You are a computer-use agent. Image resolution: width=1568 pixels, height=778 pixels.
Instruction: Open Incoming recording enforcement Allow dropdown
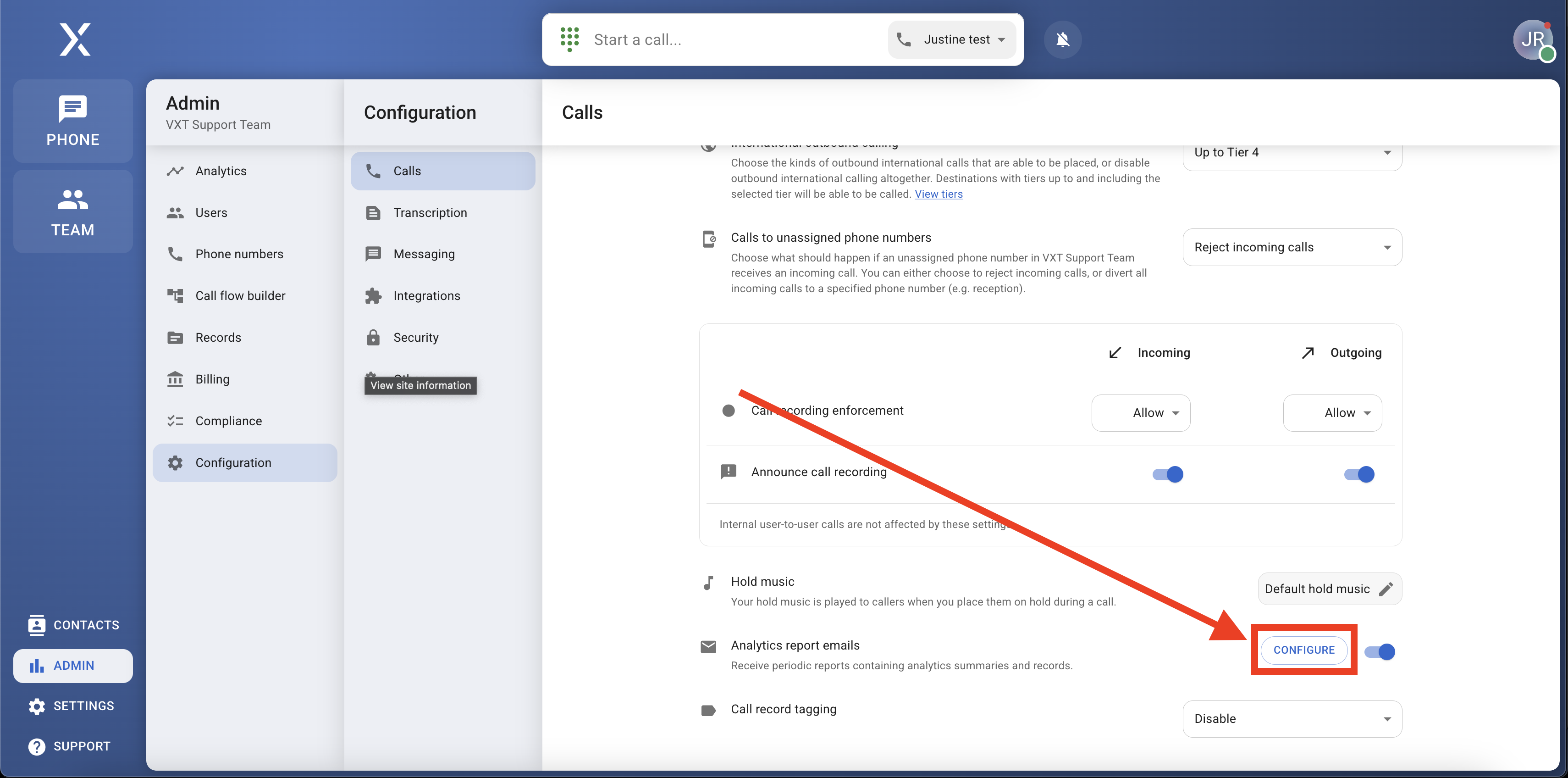coord(1141,413)
